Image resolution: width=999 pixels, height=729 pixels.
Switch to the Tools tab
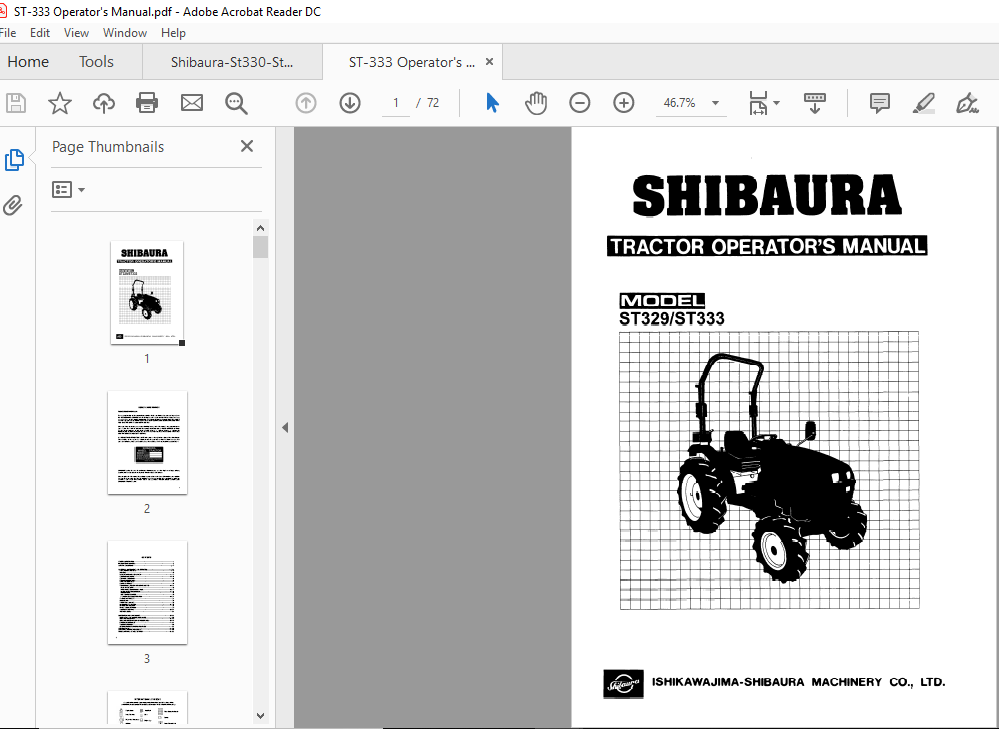pyautogui.click(x=96, y=62)
